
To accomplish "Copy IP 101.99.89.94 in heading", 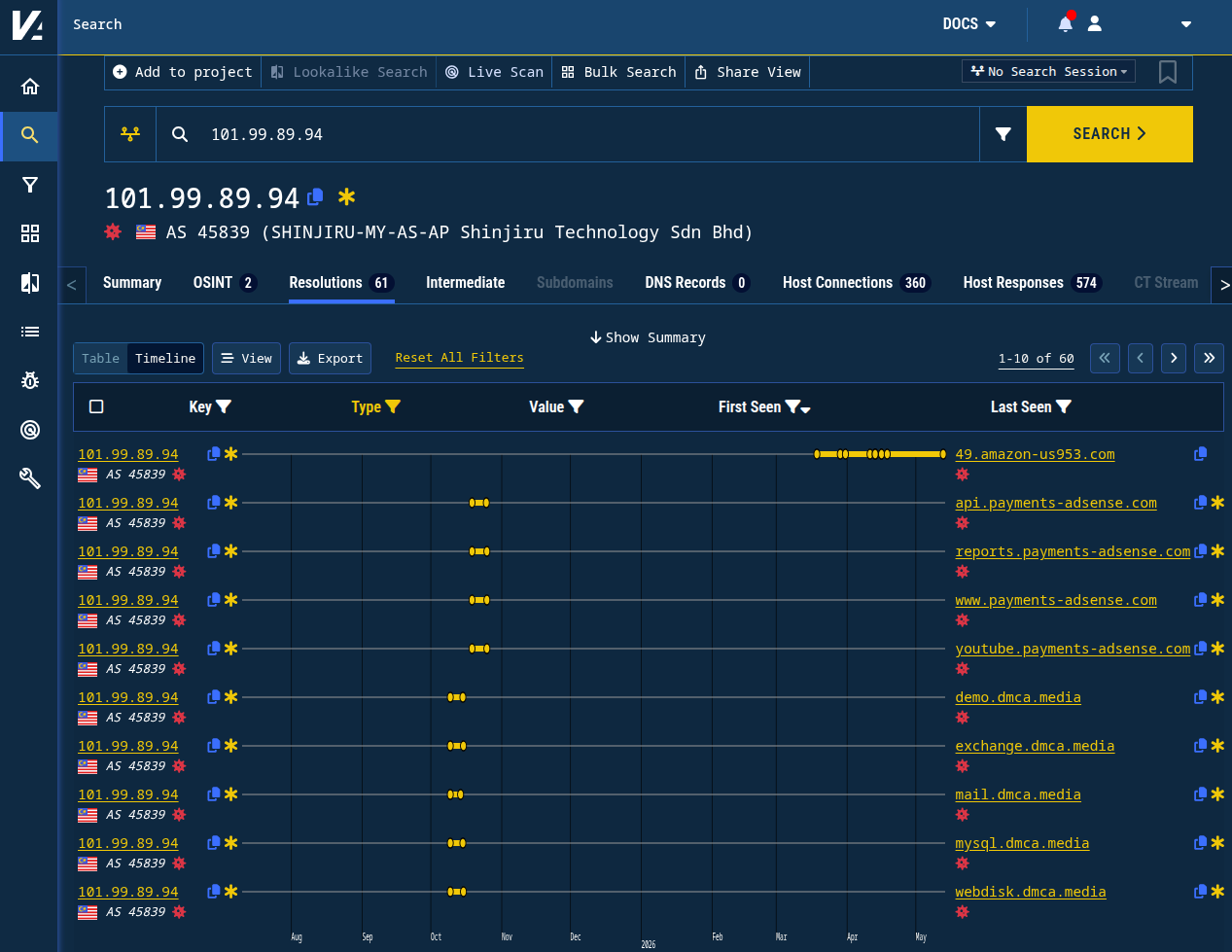I will (315, 197).
